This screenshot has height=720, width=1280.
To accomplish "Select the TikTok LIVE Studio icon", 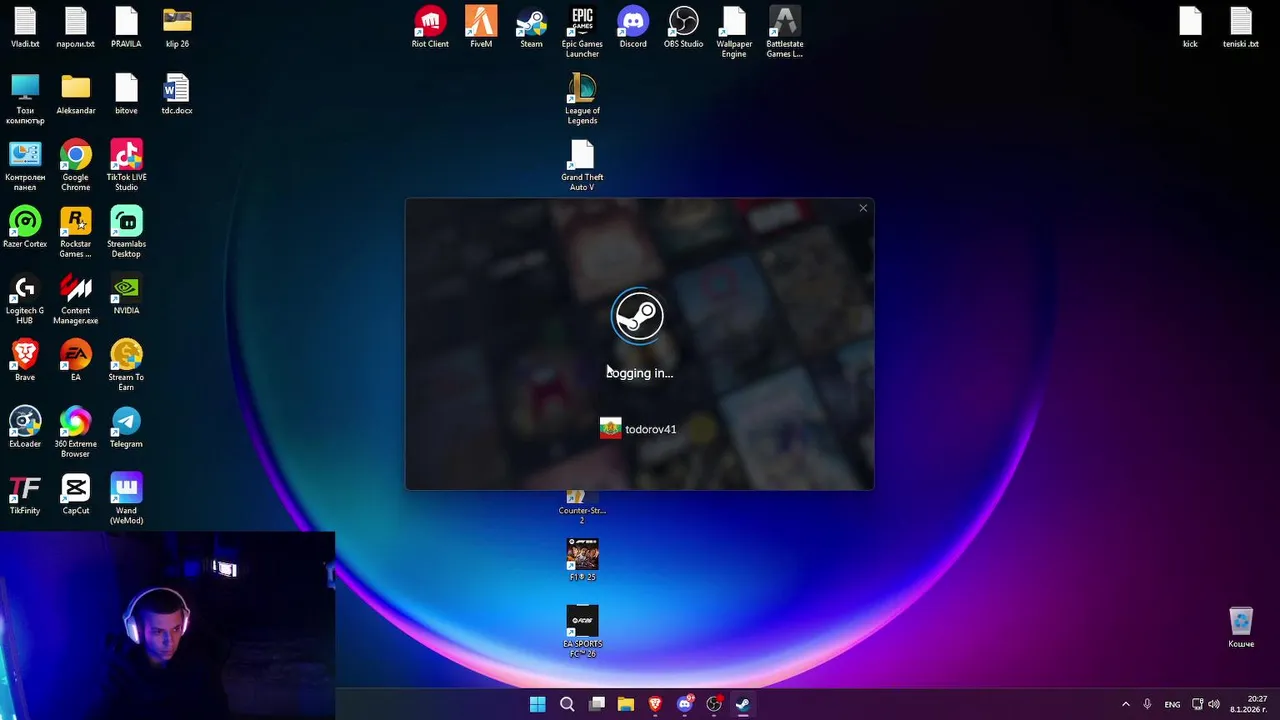I will click(126, 165).
